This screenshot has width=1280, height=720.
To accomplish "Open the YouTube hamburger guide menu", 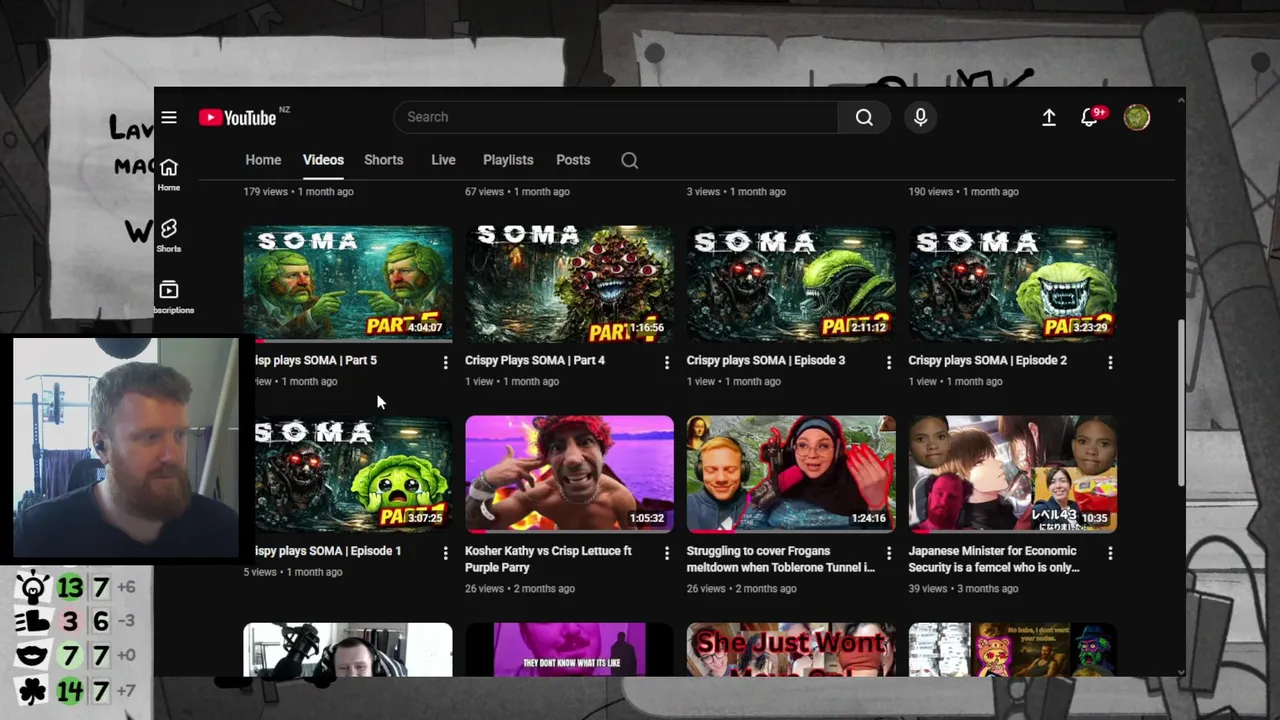I will point(169,117).
